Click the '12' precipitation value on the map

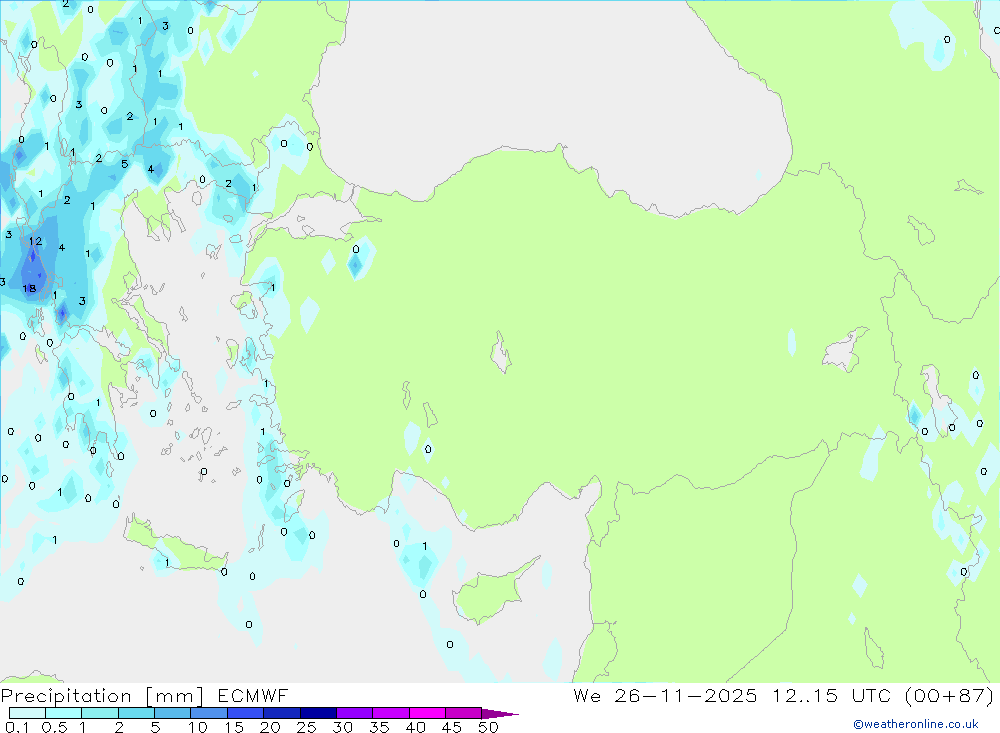(36, 241)
